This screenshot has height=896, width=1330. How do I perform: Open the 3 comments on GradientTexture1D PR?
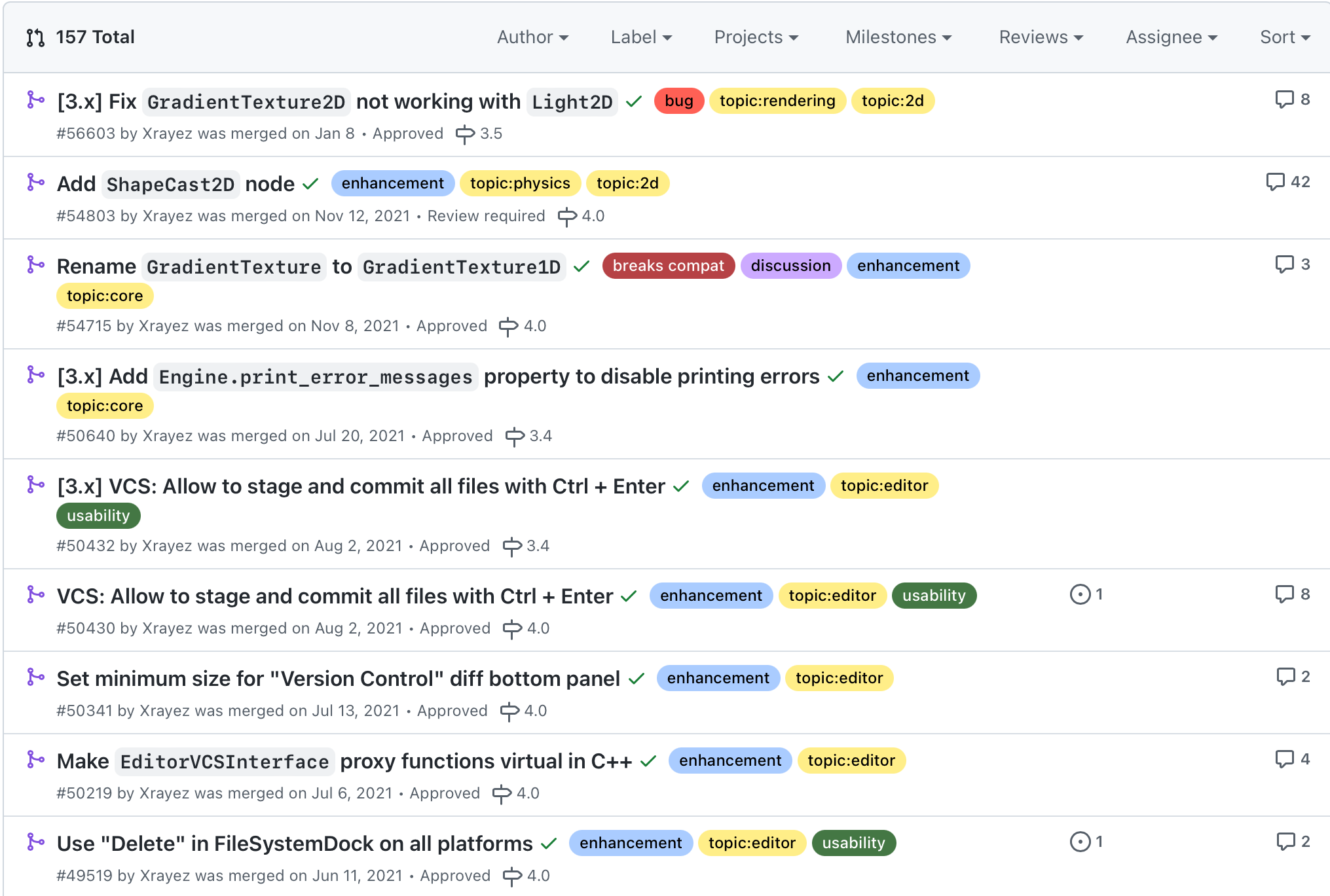1292,264
